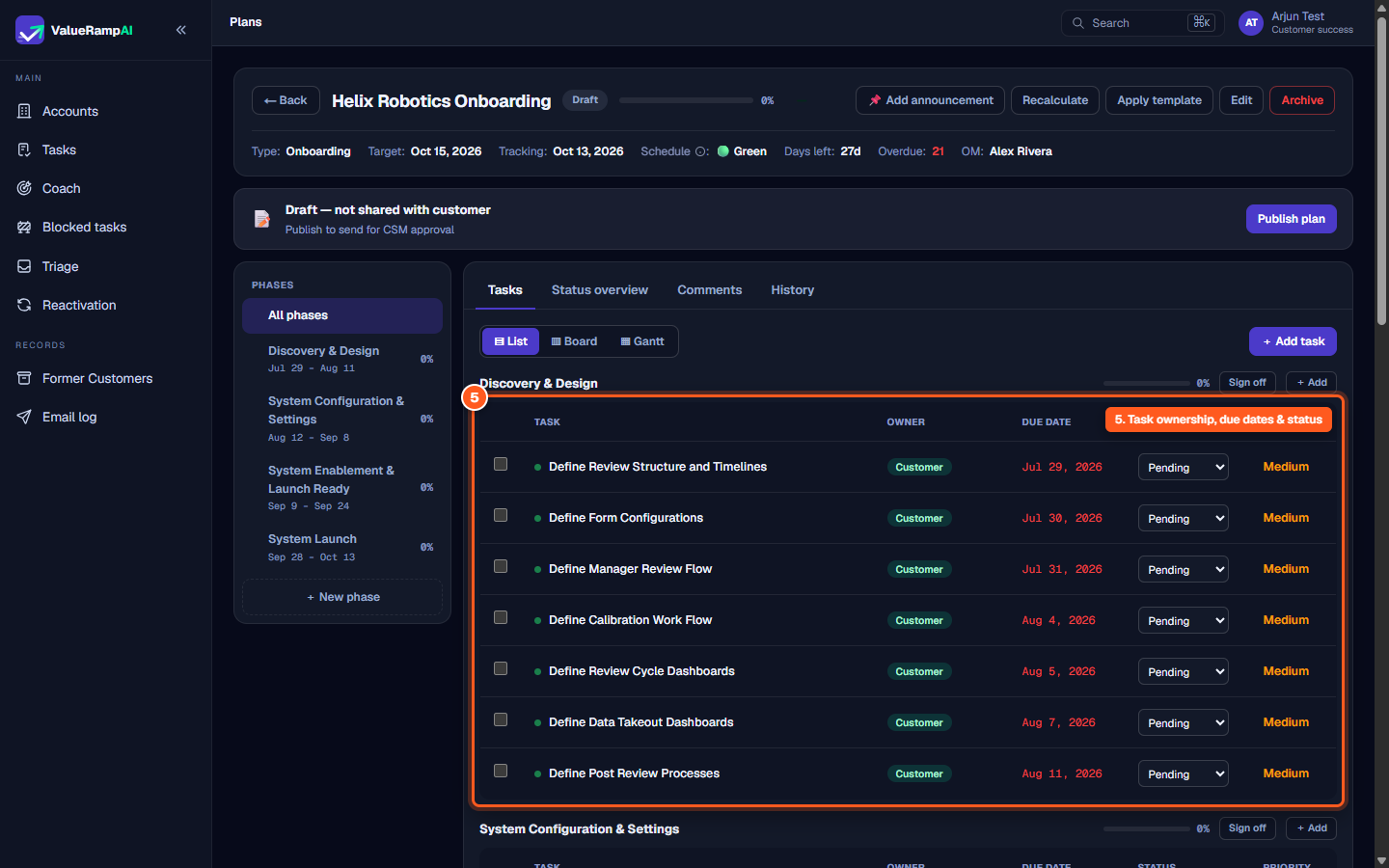Add item to Discovery & Design section
This screenshot has height=868, width=1389.
[x=1312, y=383]
